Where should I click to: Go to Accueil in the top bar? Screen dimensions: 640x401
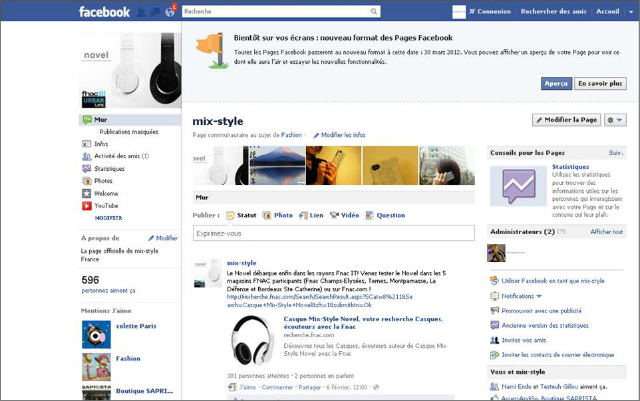[x=608, y=12]
